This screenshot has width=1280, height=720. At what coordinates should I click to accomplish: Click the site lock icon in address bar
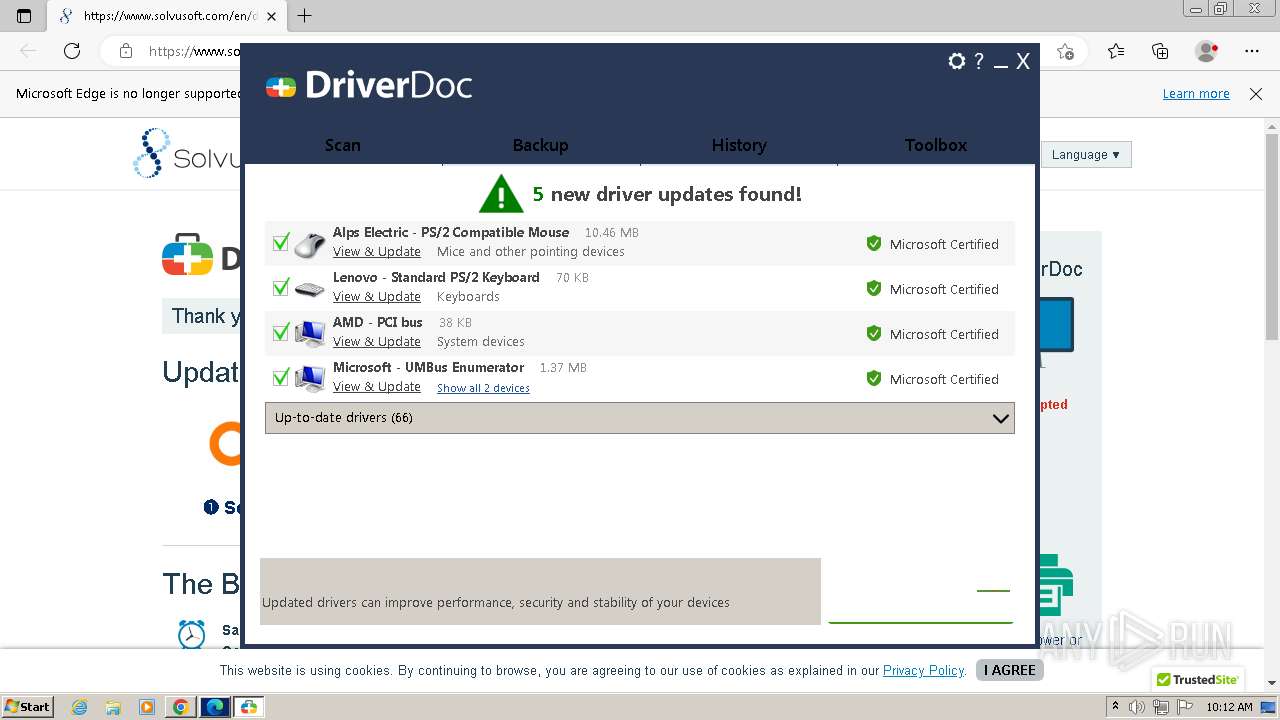click(x=126, y=51)
